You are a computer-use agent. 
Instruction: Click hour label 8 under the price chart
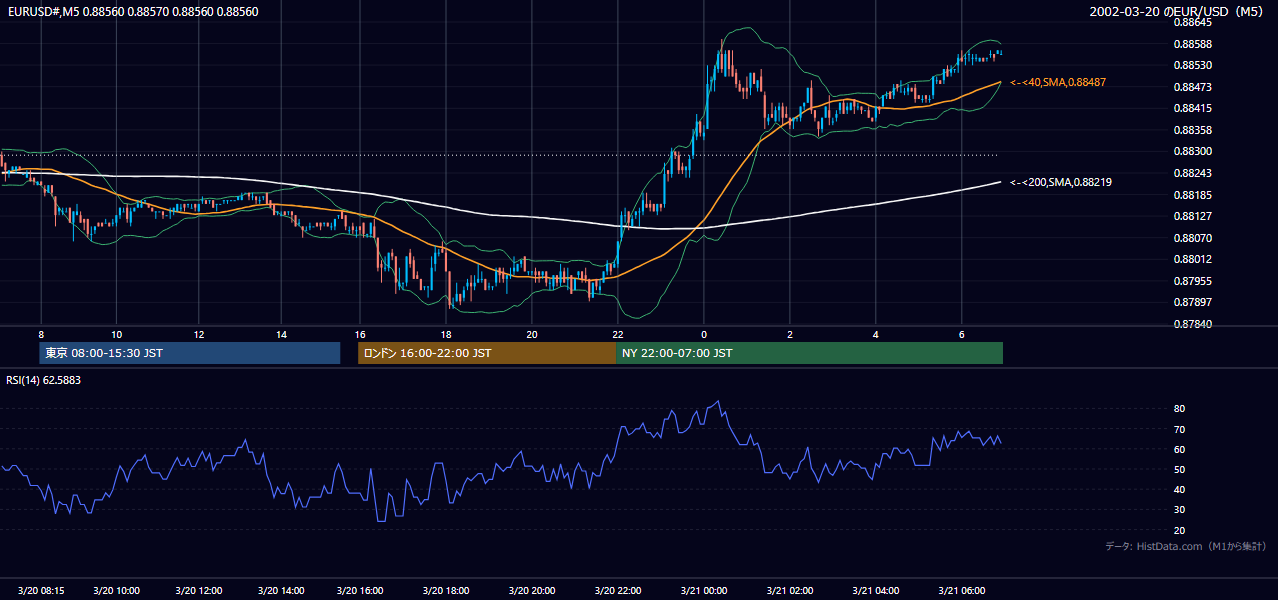point(41,334)
